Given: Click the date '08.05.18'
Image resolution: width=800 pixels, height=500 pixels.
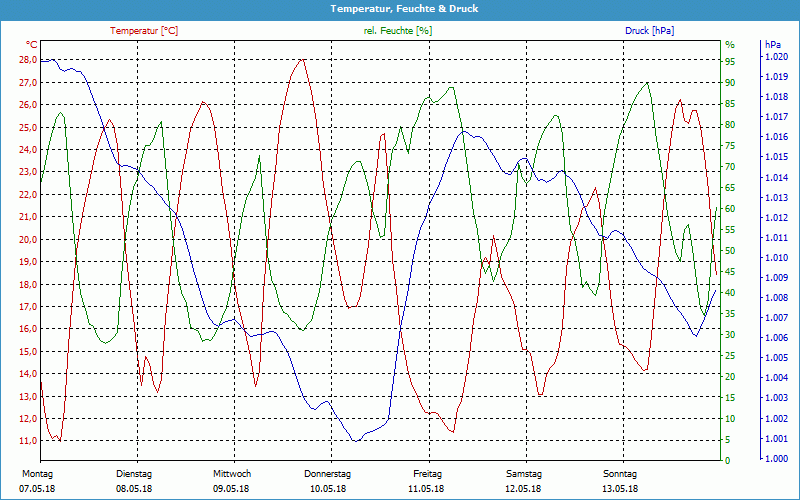Looking at the screenshot, I should point(134,489).
